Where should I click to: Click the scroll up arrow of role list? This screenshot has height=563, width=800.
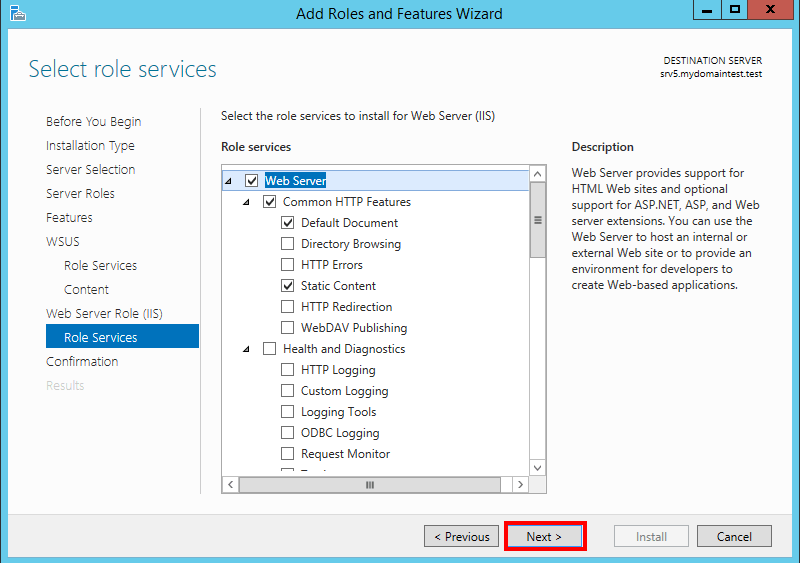(x=538, y=174)
